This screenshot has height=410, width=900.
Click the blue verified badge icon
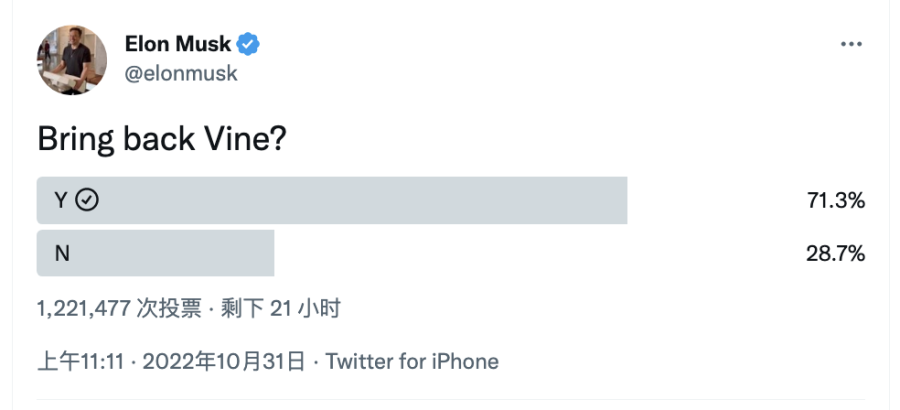(248, 44)
